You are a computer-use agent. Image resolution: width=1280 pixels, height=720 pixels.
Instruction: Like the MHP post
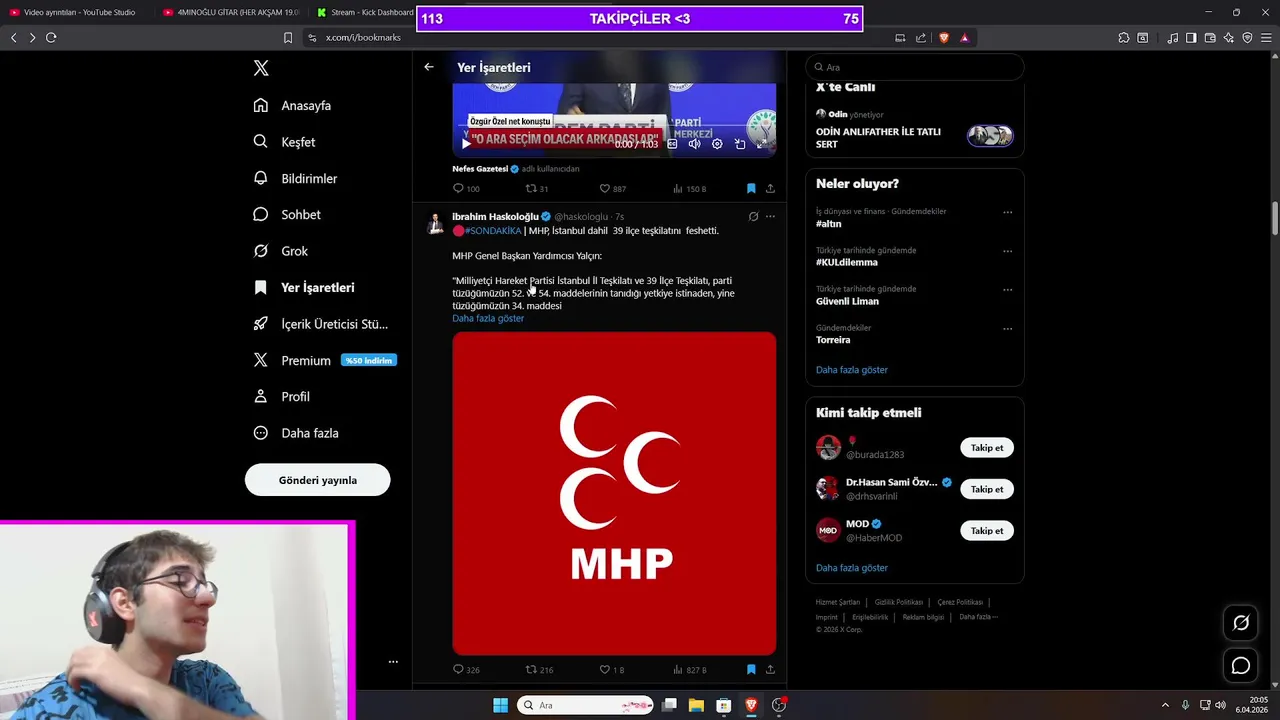click(611, 670)
